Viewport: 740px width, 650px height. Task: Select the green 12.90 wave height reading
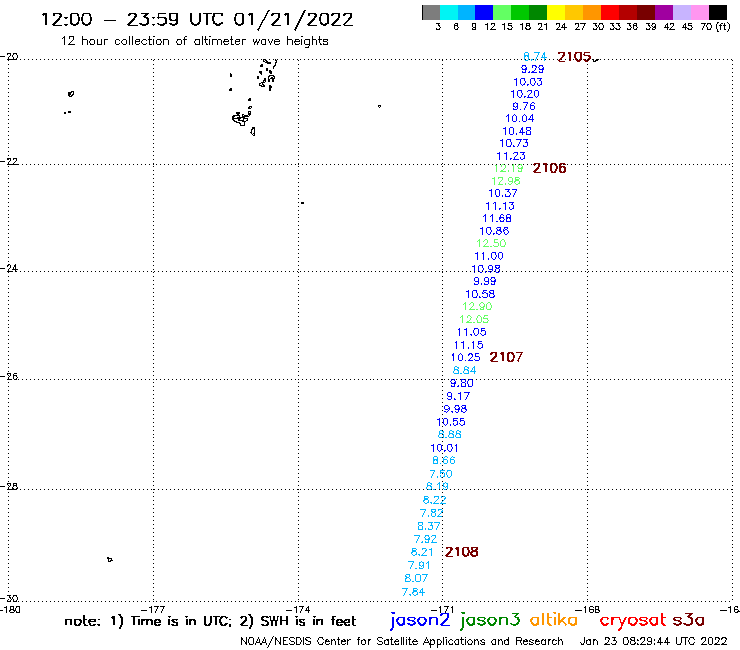477,306
